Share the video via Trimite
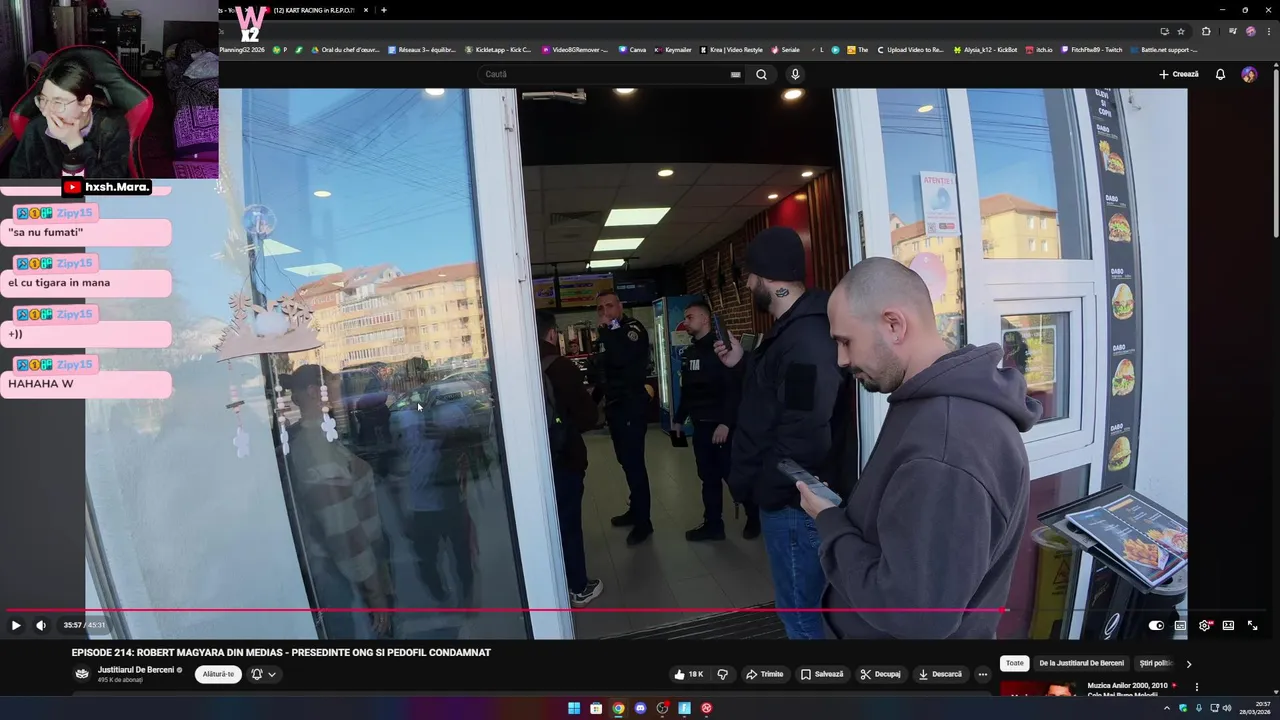The width and height of the screenshot is (1280, 720). click(764, 674)
